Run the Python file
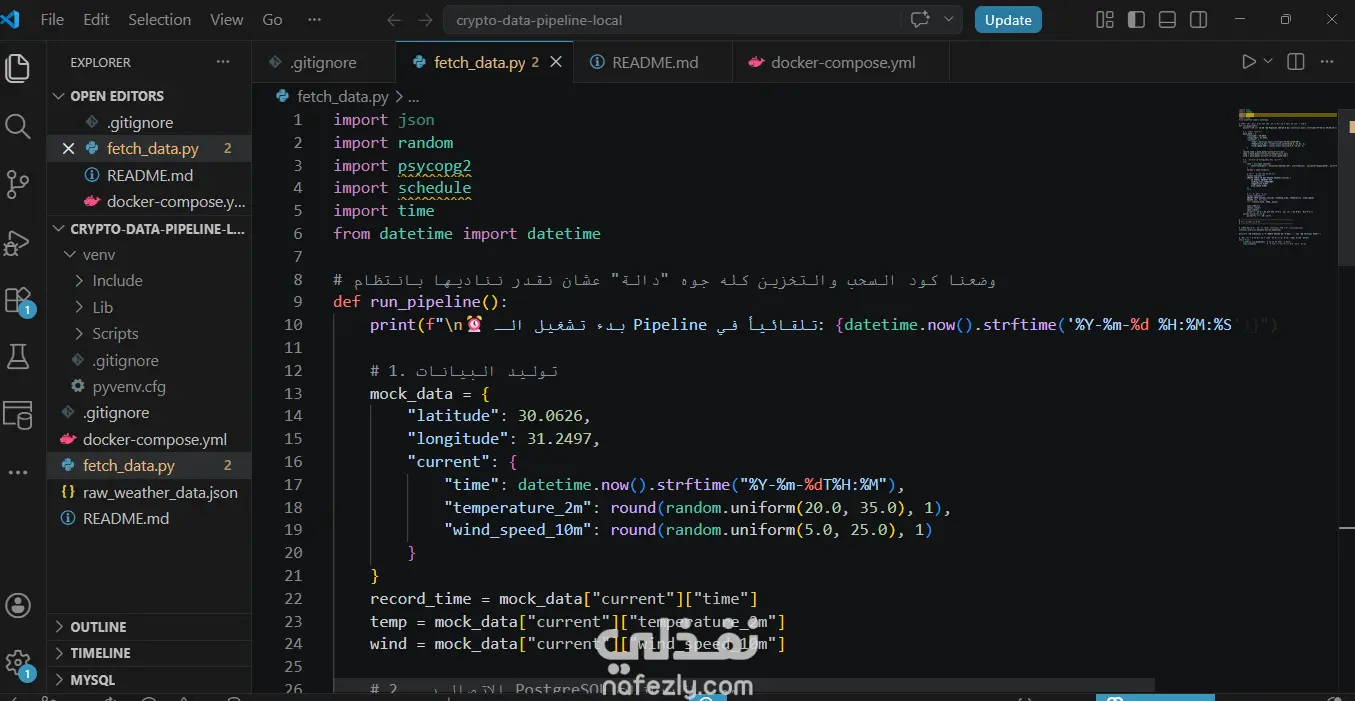Screen dimensions: 1355x701 click(x=1248, y=62)
